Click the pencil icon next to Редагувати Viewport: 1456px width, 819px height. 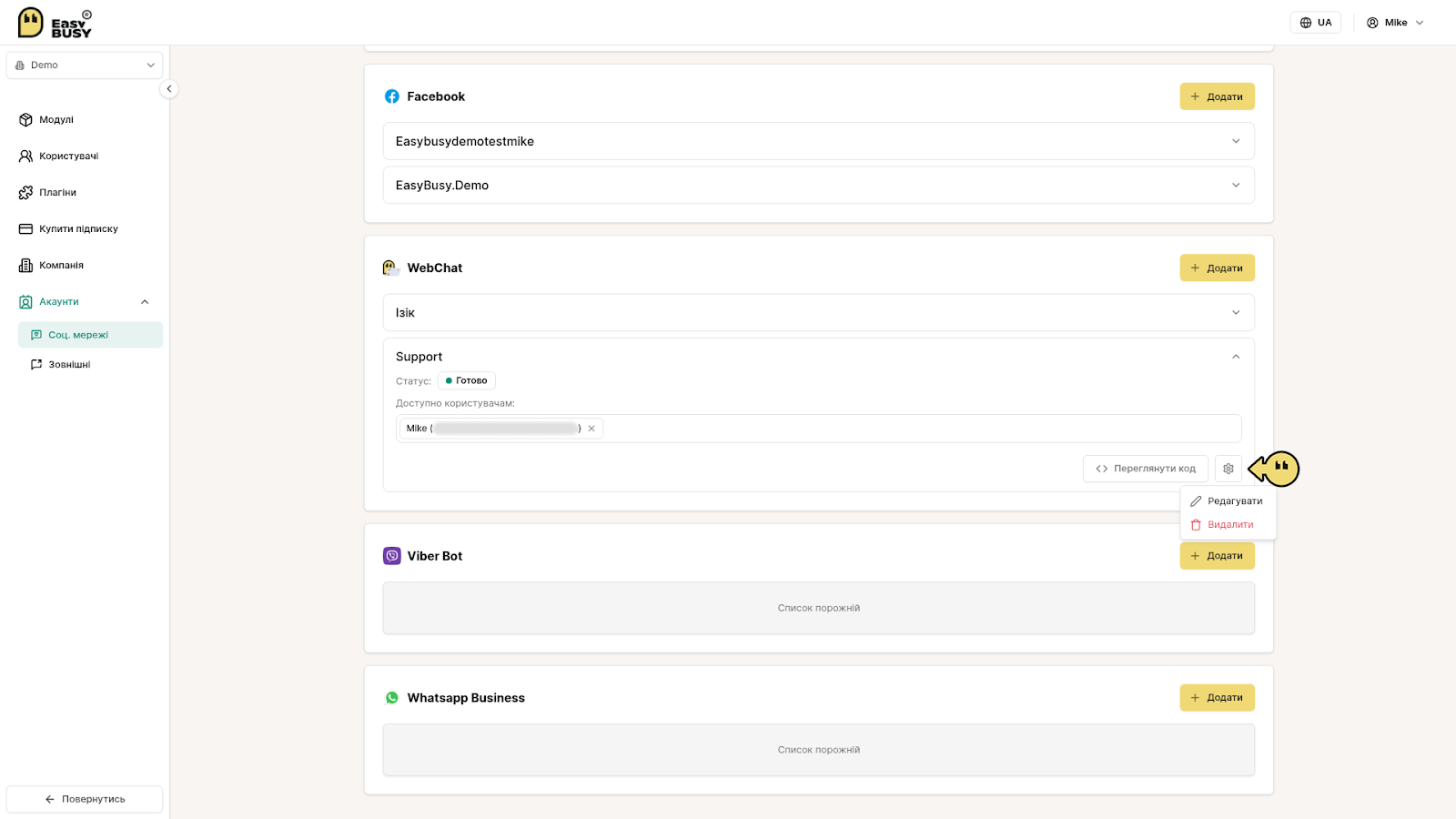pyautogui.click(x=1196, y=501)
